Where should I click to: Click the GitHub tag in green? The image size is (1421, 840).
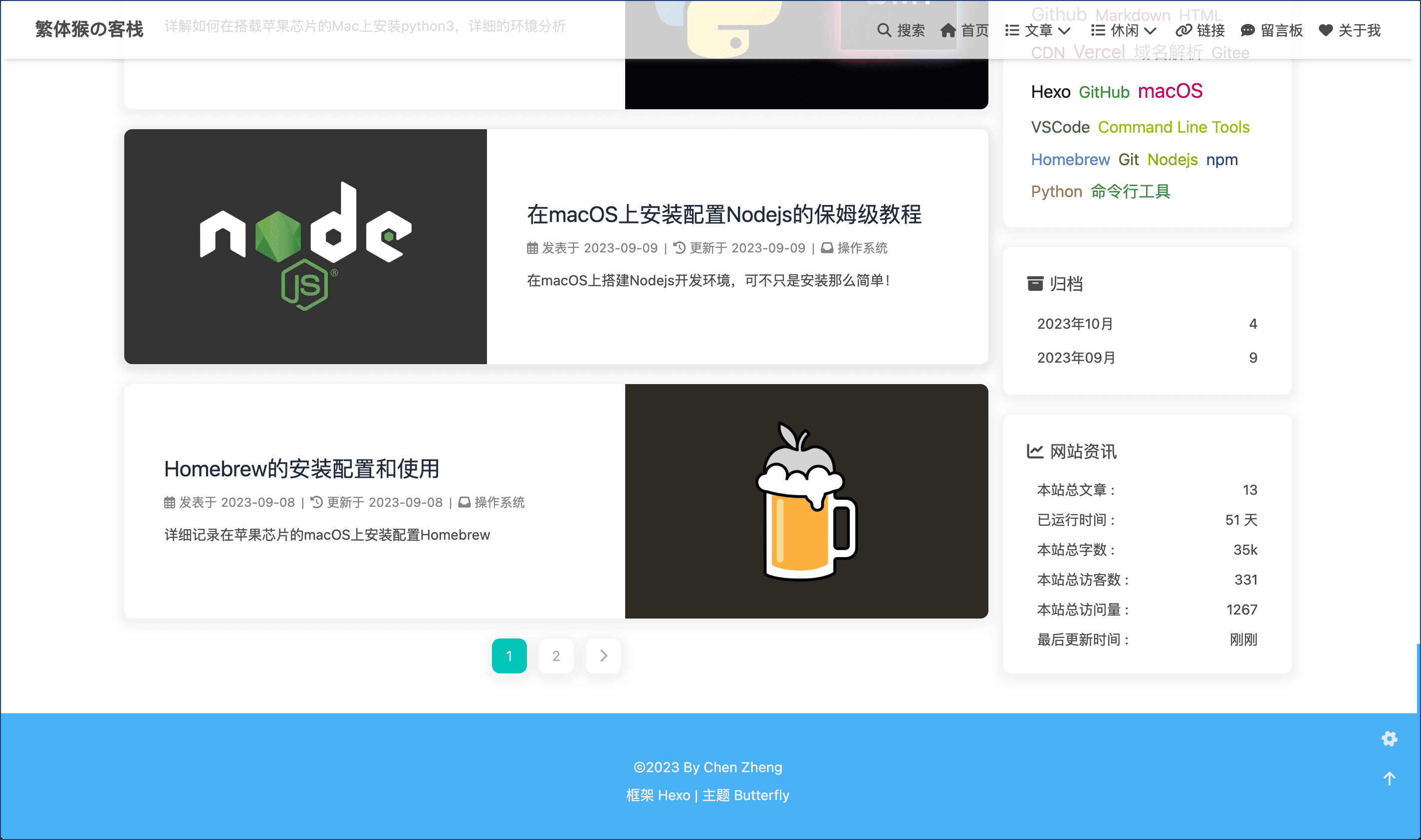point(1104,92)
